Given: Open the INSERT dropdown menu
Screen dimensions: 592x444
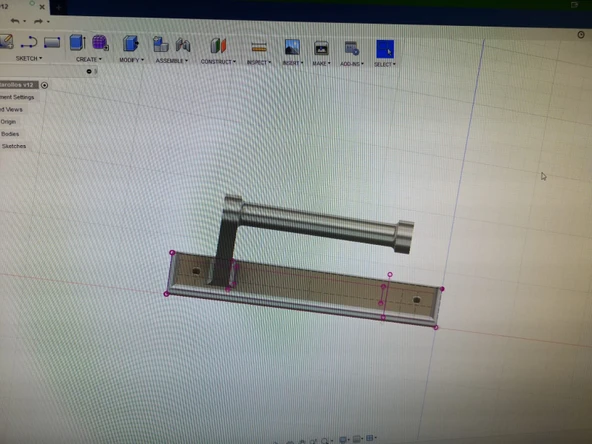Looking at the screenshot, I should pos(293,63).
